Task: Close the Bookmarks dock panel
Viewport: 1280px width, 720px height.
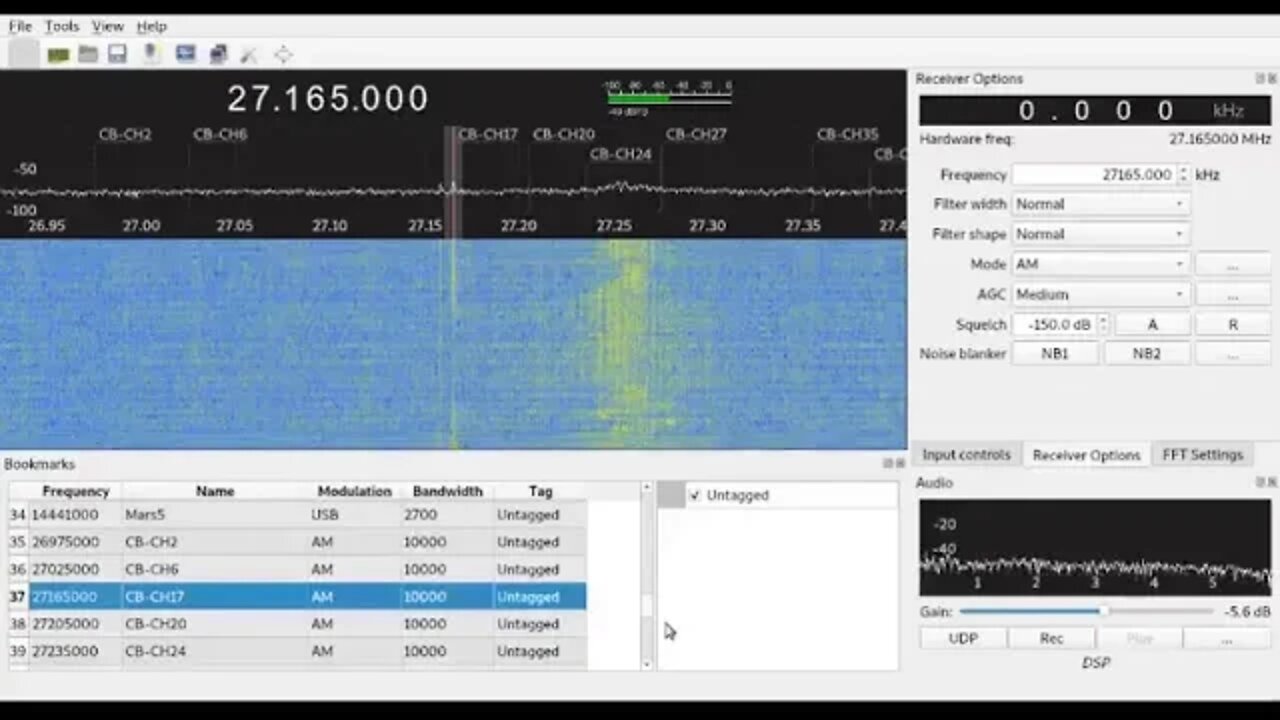Action: tap(899, 464)
